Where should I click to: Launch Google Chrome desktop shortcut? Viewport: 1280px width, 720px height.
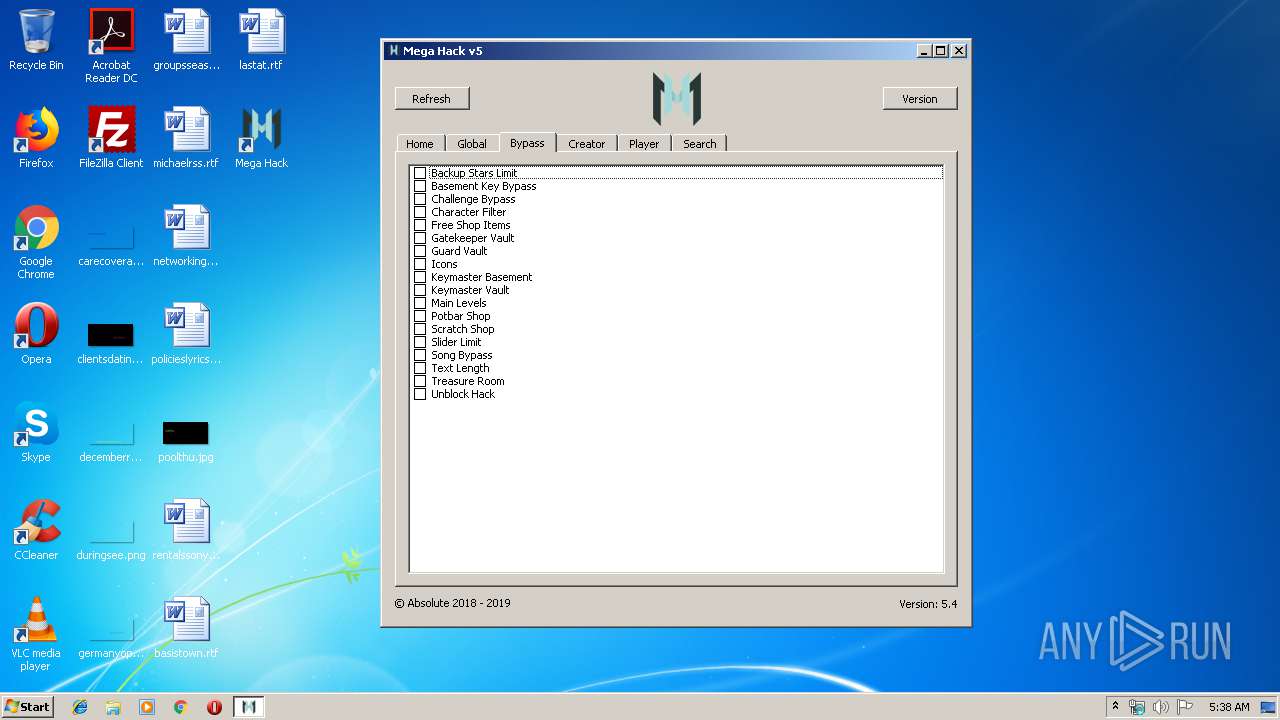point(36,242)
